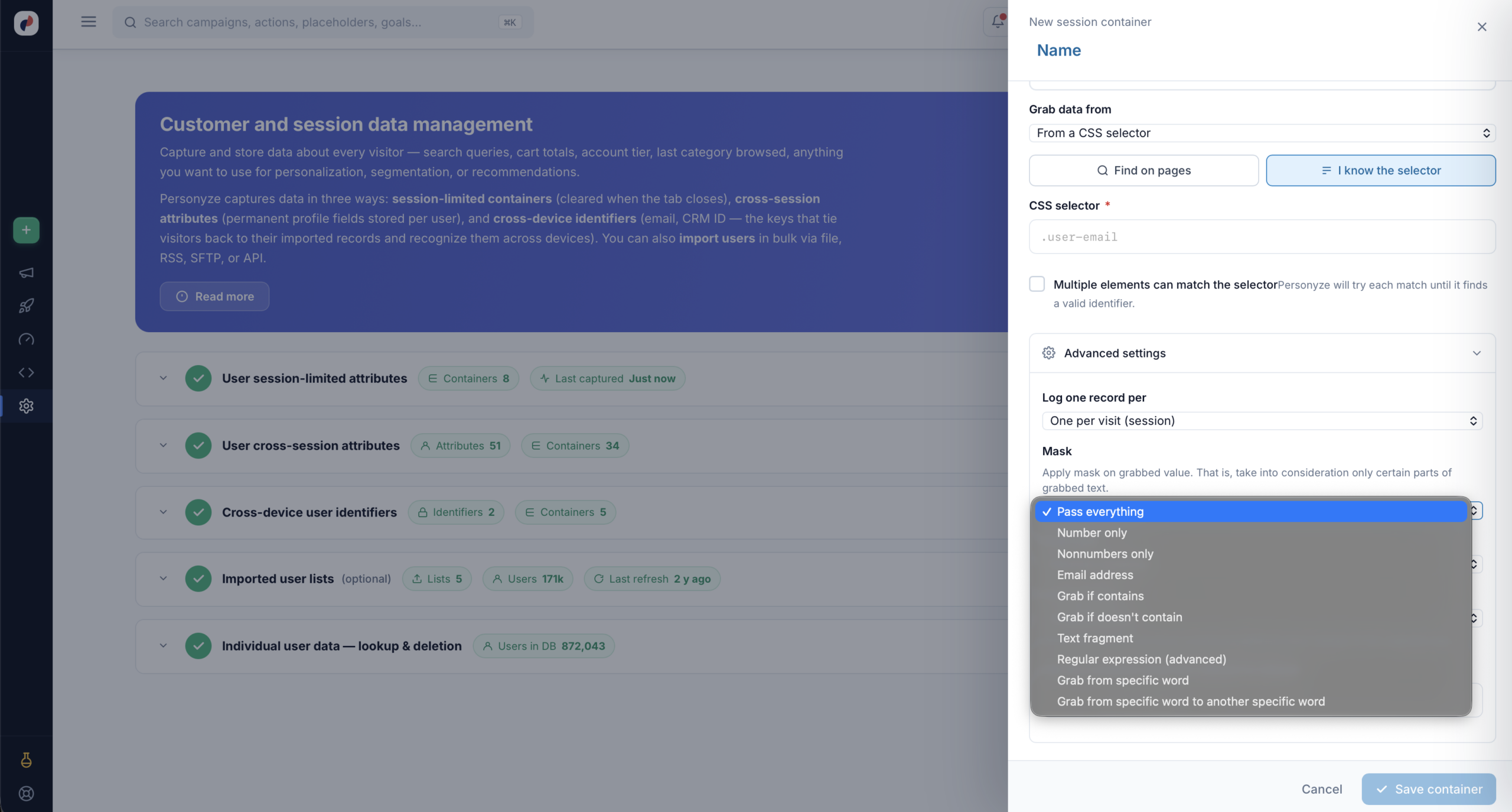Expand Individual user data lookup row
This screenshot has width=1512, height=812.
point(163,646)
